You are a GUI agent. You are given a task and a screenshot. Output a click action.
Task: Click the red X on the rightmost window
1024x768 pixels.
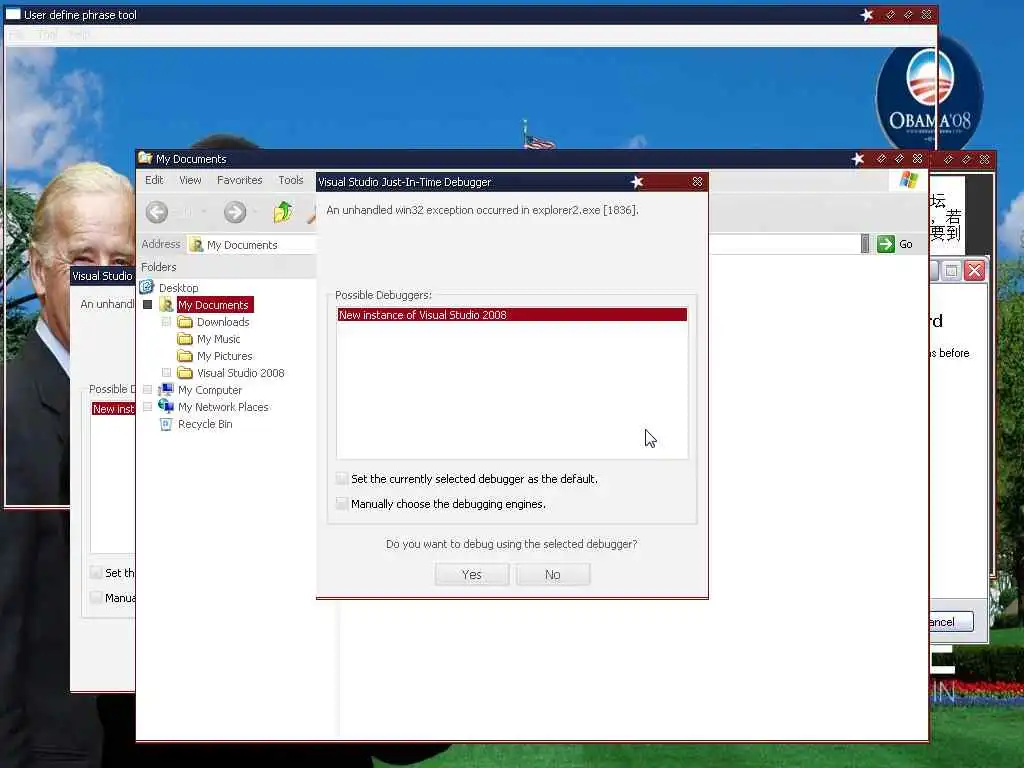pyautogui.click(x=974, y=270)
